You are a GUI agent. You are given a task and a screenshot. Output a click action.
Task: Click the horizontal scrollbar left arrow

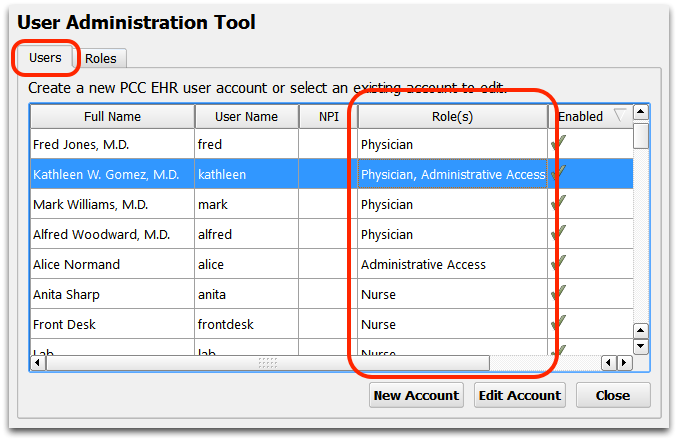(38, 363)
